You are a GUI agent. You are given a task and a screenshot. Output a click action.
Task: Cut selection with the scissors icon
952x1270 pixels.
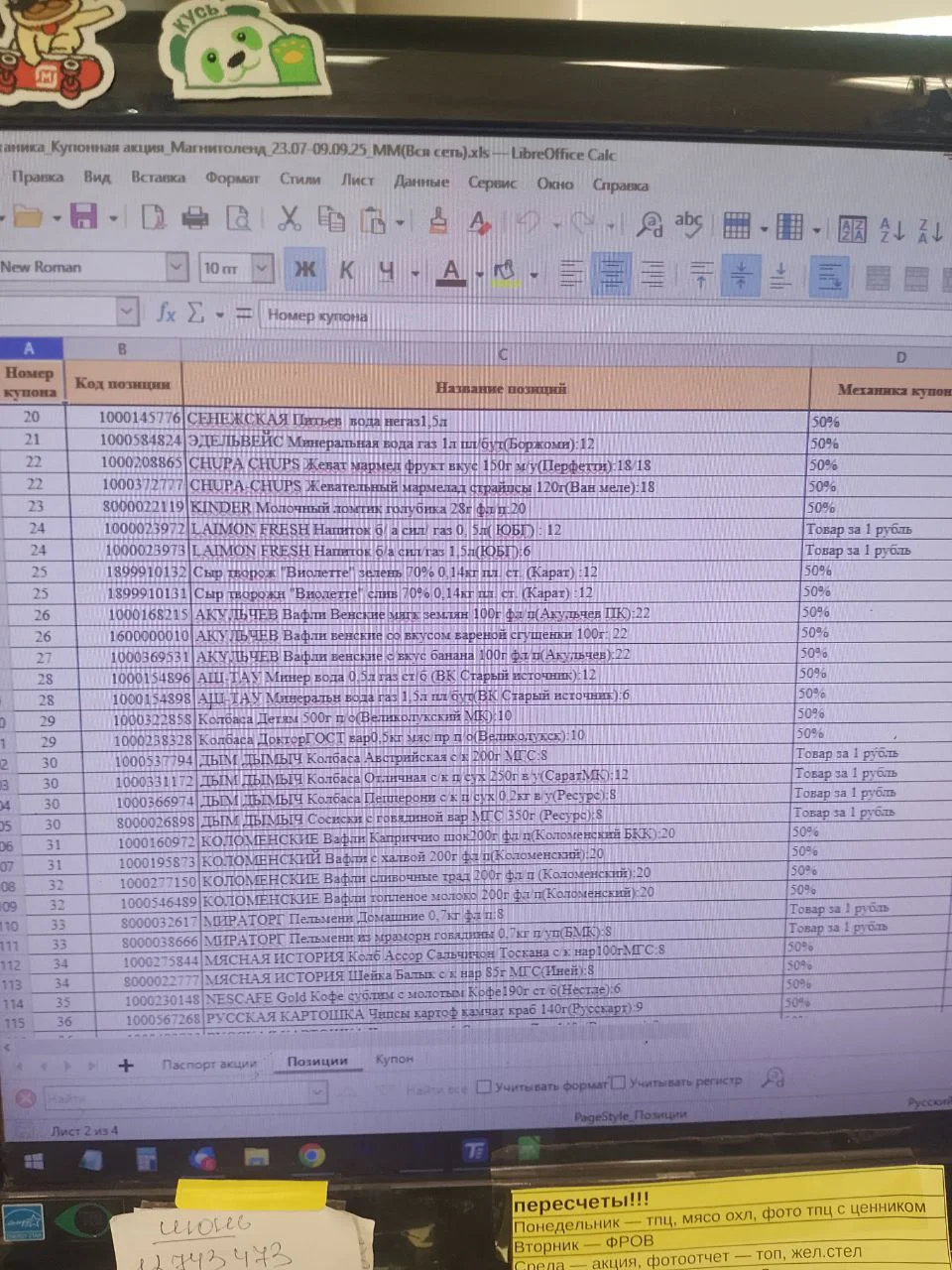289,217
